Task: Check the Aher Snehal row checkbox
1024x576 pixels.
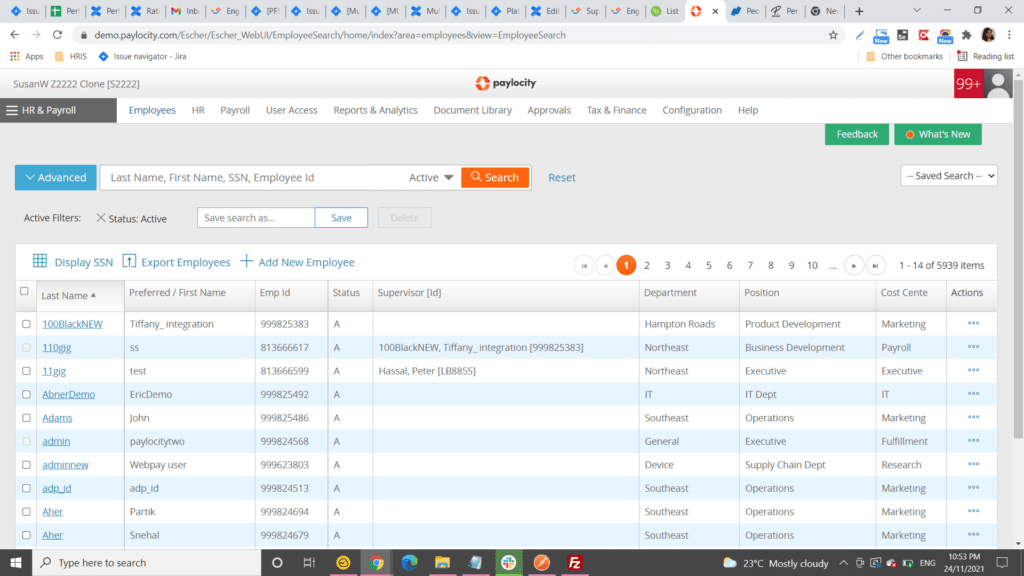Action: (x=26, y=536)
